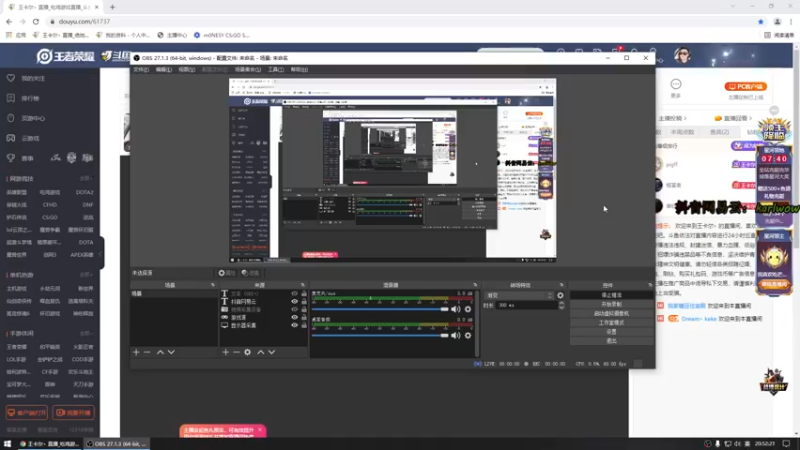
Task: Reload the Douyu page in Chrome
Action: 36,21
